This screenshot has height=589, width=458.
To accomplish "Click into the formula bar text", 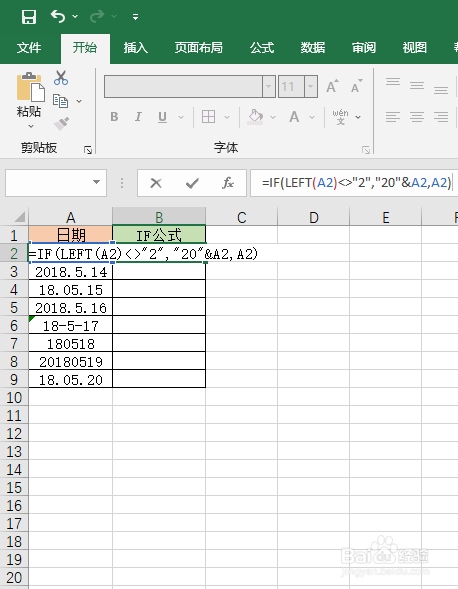I will [356, 183].
